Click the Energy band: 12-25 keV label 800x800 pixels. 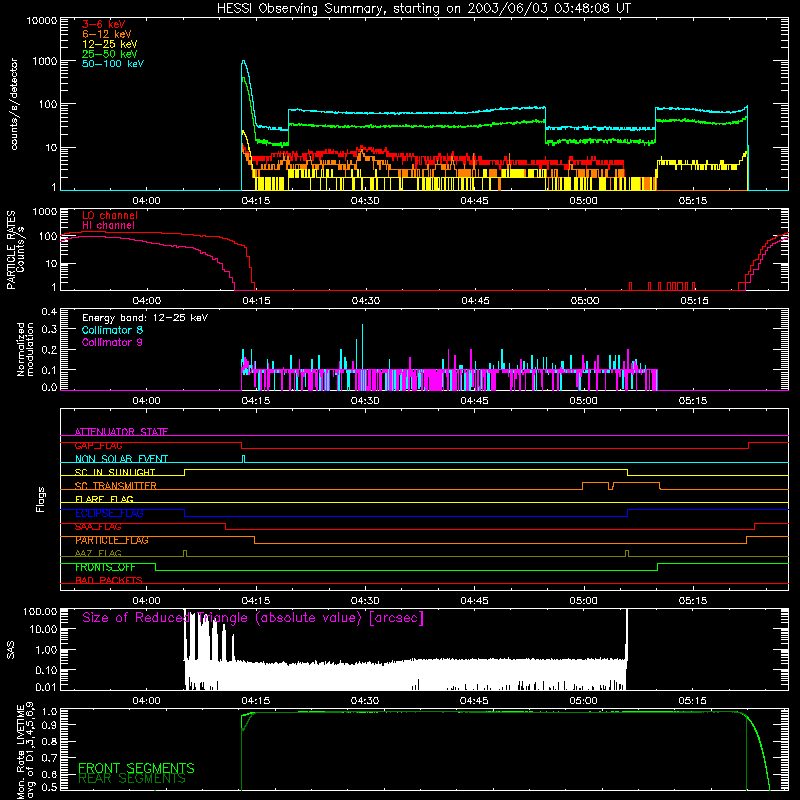tap(145, 318)
